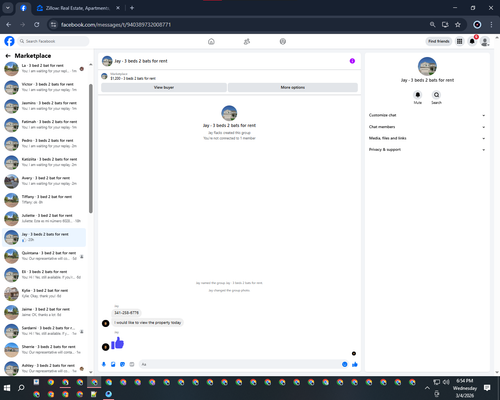Image resolution: width=500 pixels, height=400 pixels.
Task: Search in conversation magnifier icon
Action: point(436,95)
